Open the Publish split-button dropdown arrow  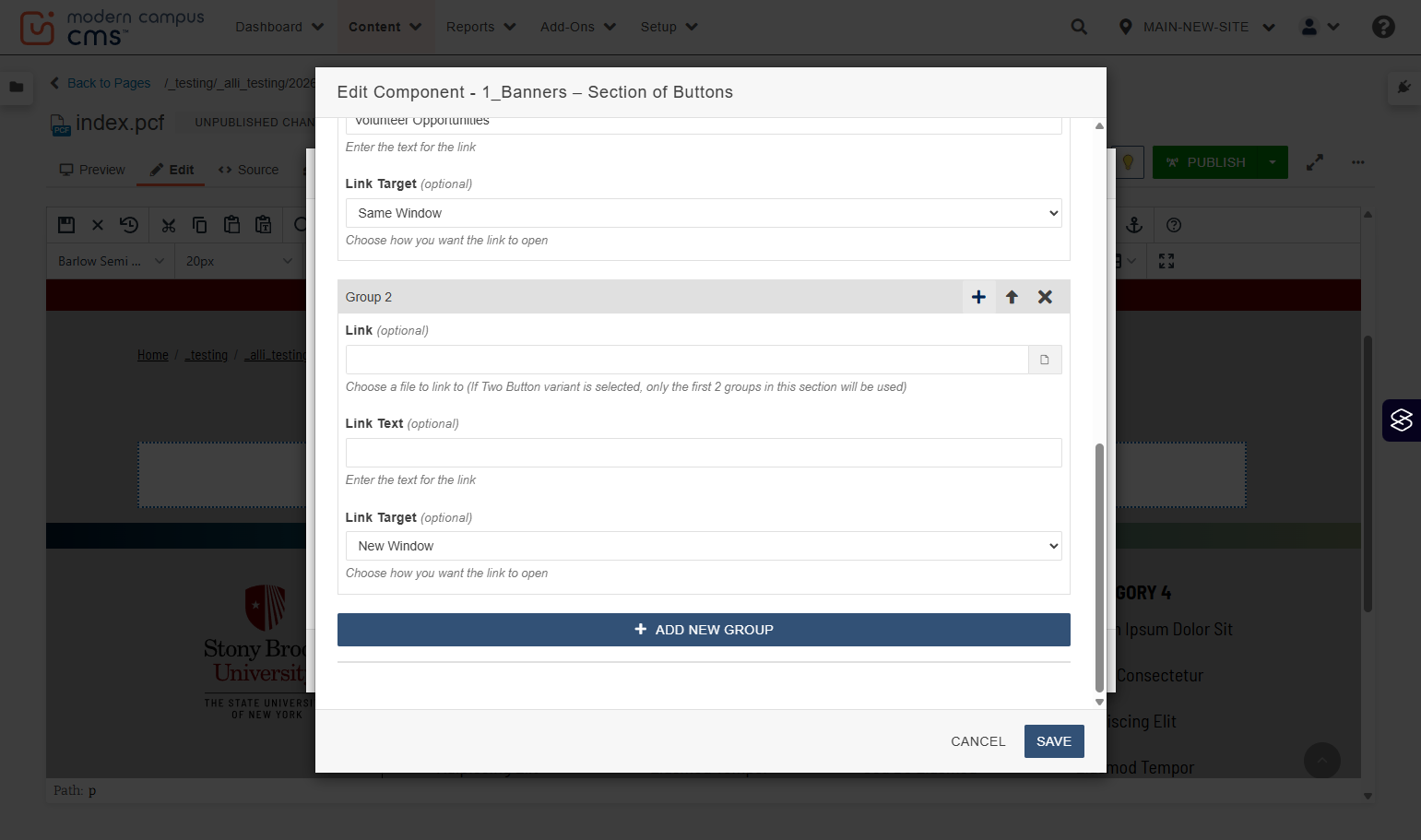point(1273,162)
